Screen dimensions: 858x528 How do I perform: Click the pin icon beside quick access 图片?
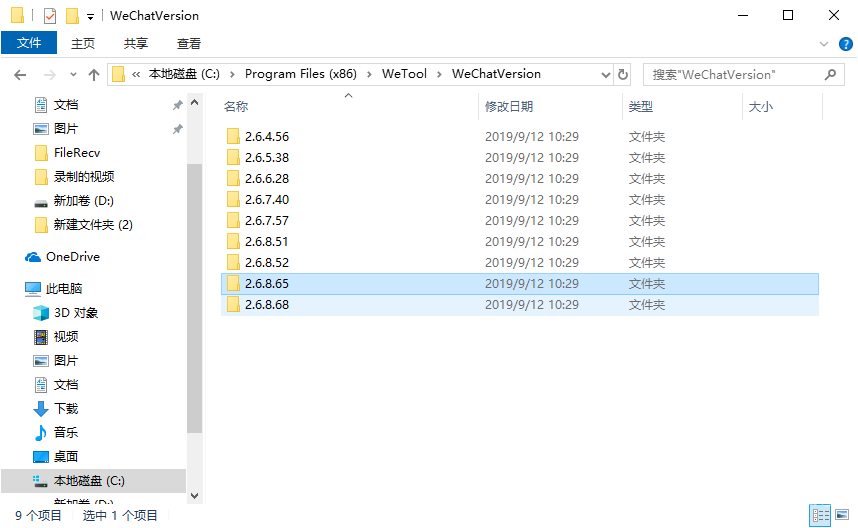177,129
